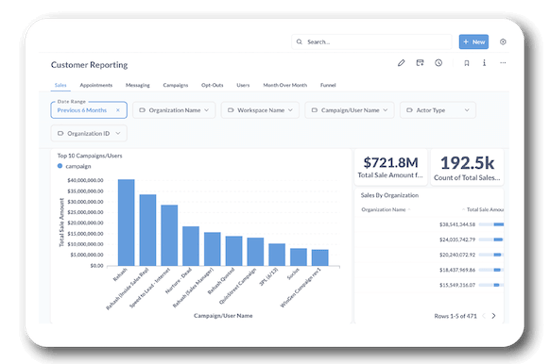
Task: Switch to the Sales tab
Action: point(61,85)
